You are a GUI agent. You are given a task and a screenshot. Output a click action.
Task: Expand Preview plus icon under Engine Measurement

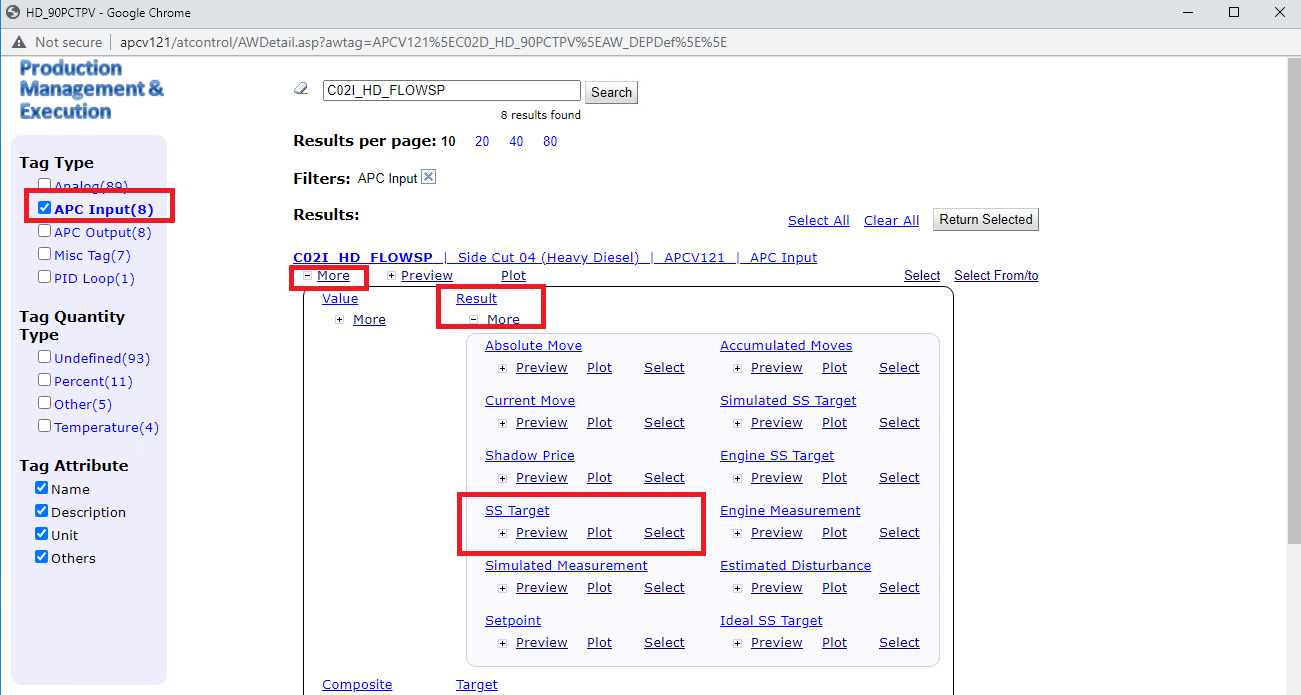tap(737, 533)
